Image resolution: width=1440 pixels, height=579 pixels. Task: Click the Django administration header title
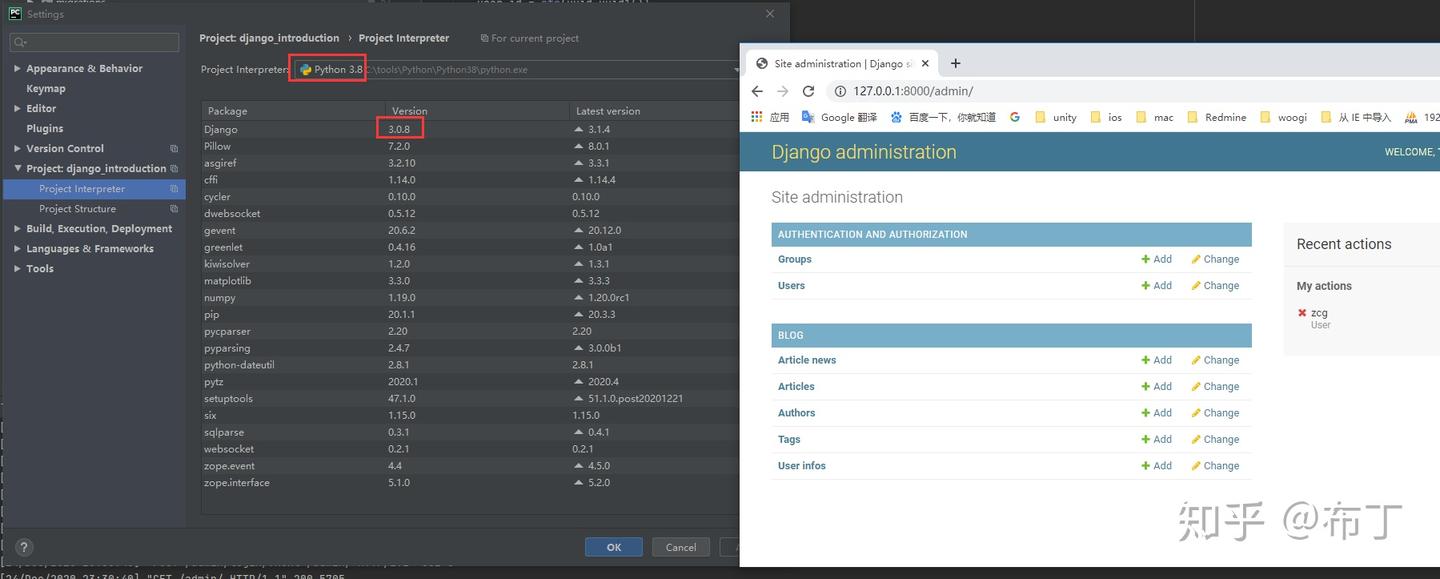(x=864, y=152)
